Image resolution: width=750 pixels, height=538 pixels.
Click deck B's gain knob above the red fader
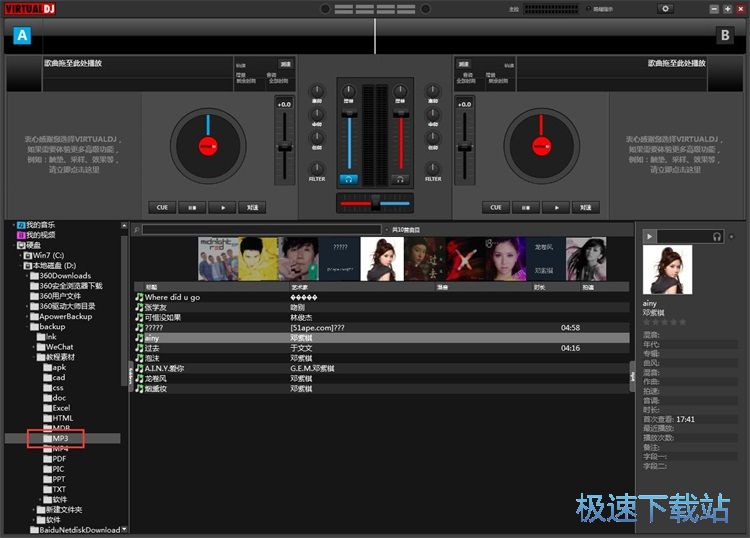[400, 90]
